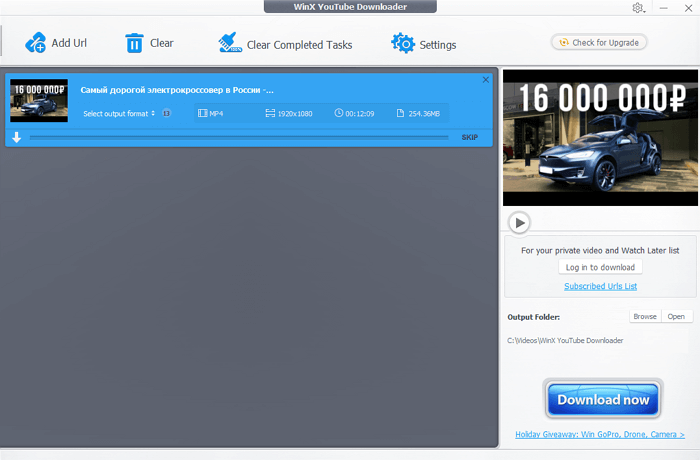Click the task's download progress bar
This screenshot has height=460, width=700.
click(240, 137)
